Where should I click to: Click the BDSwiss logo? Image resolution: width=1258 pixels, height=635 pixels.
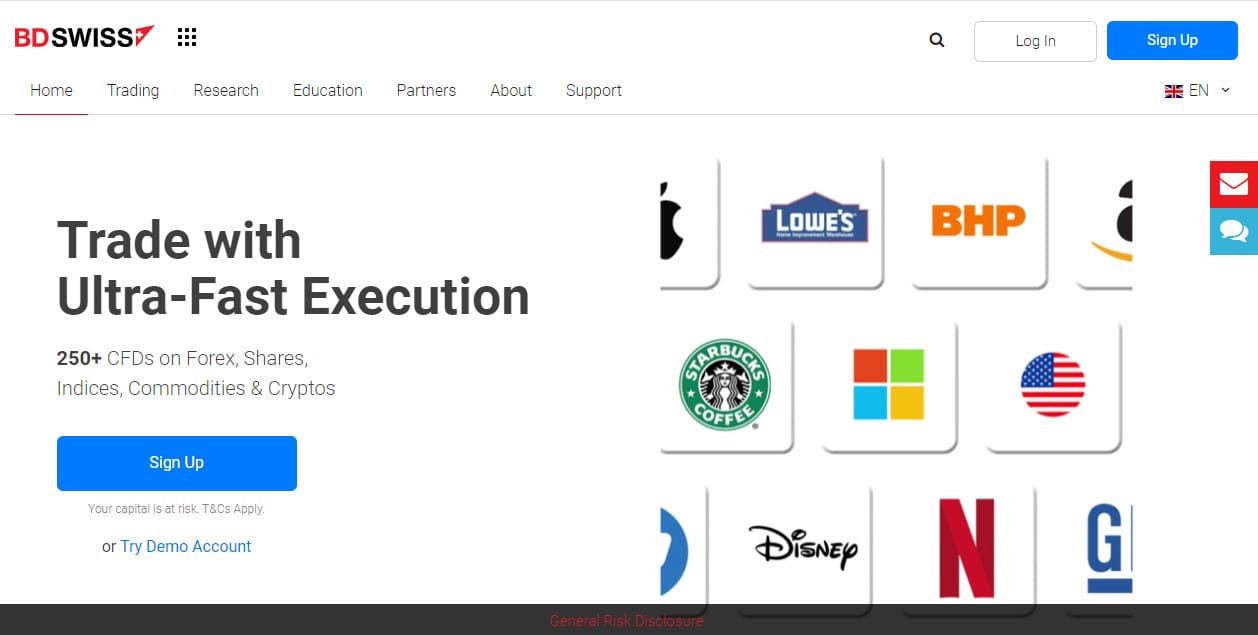[x=84, y=38]
